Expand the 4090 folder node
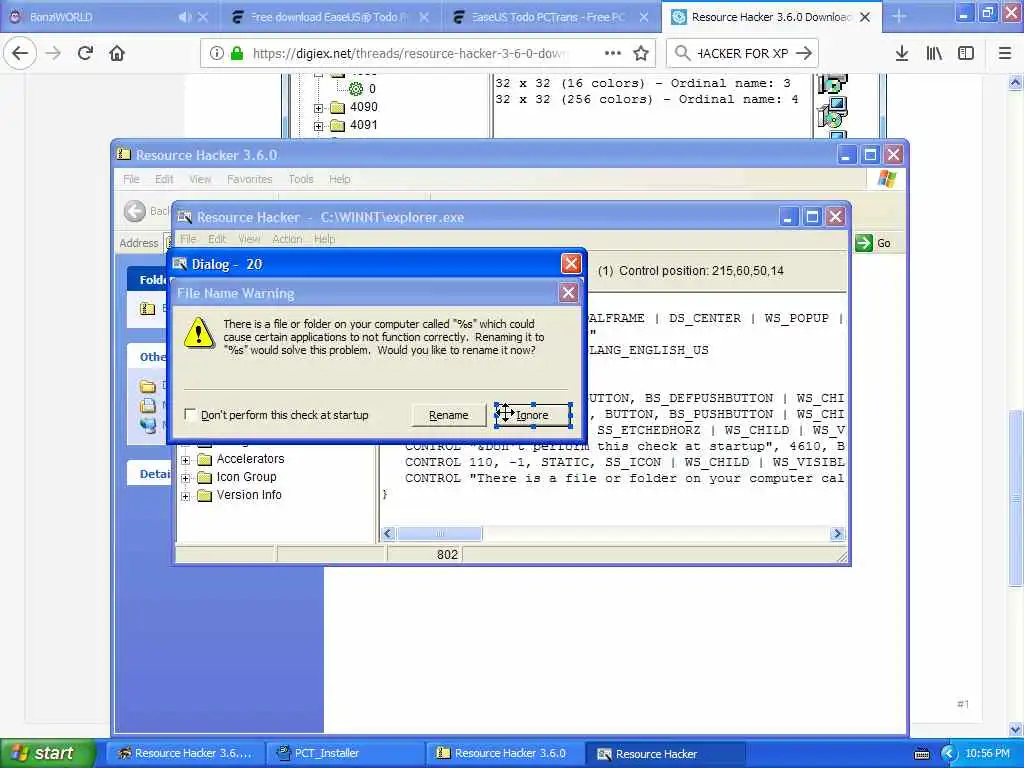 [x=318, y=108]
